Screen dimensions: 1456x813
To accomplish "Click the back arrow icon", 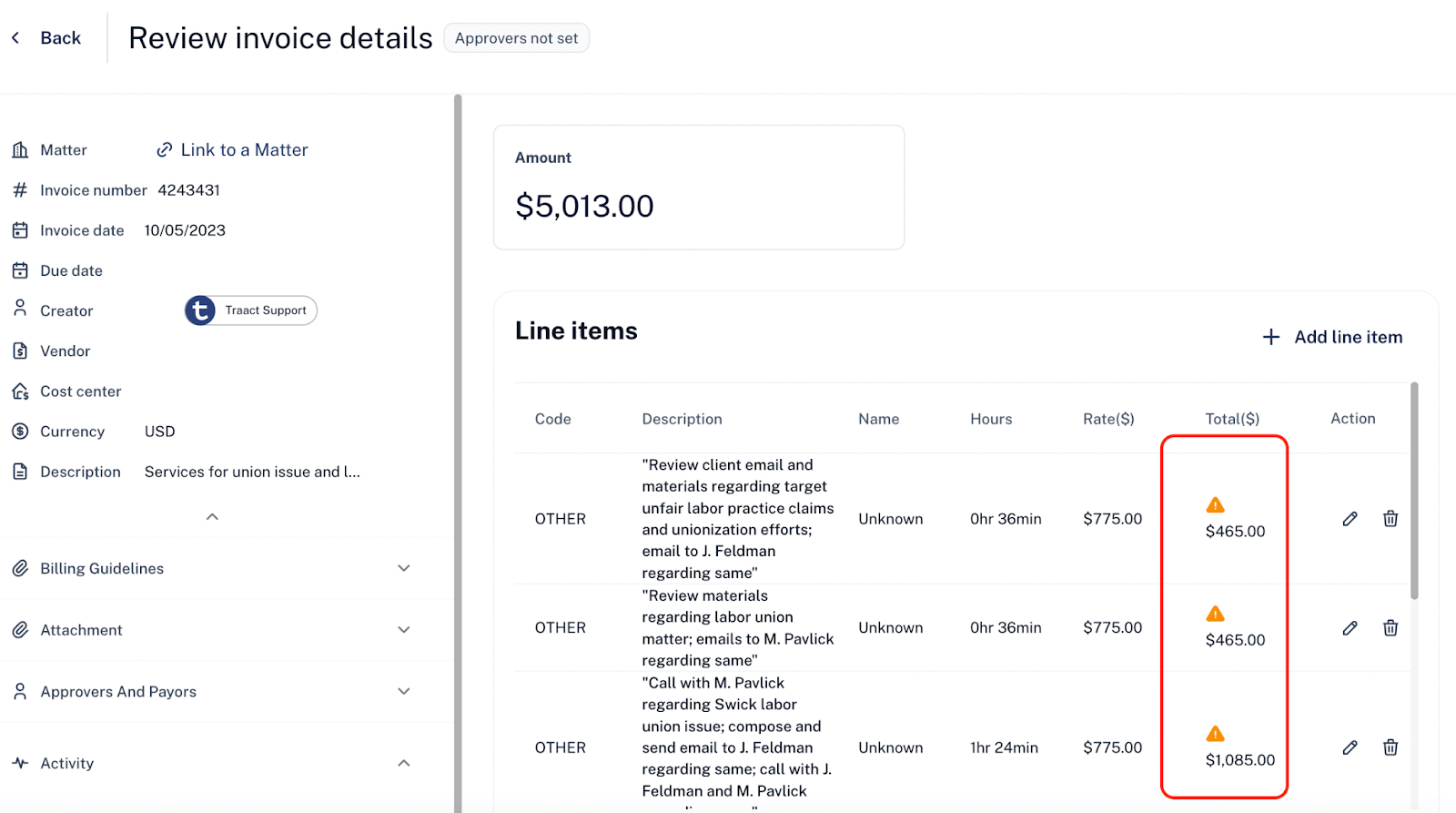I will [x=15, y=38].
